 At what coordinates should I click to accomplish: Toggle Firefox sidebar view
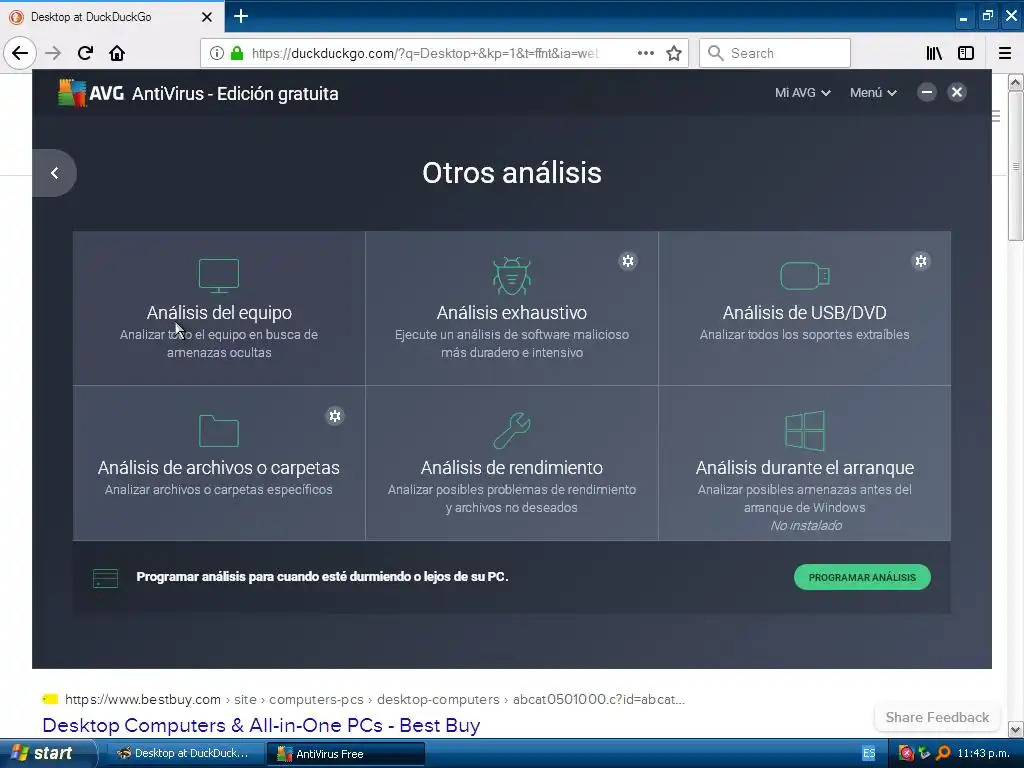click(x=966, y=53)
